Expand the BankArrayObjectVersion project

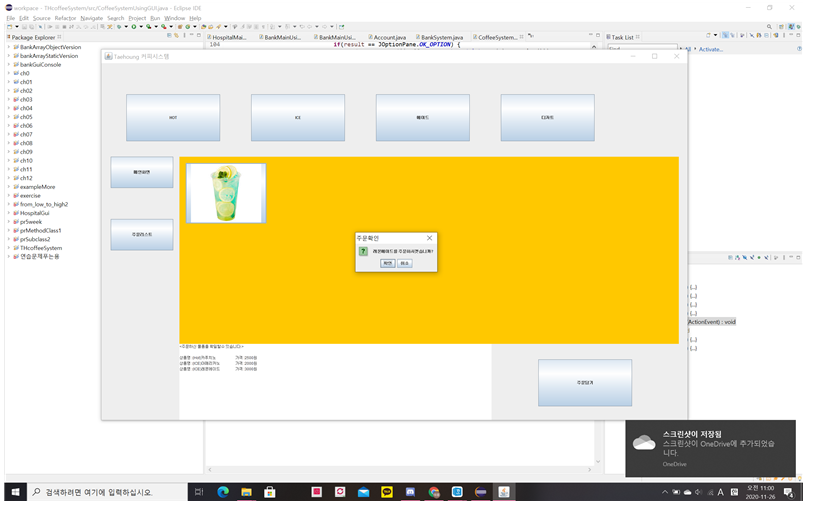[8, 47]
